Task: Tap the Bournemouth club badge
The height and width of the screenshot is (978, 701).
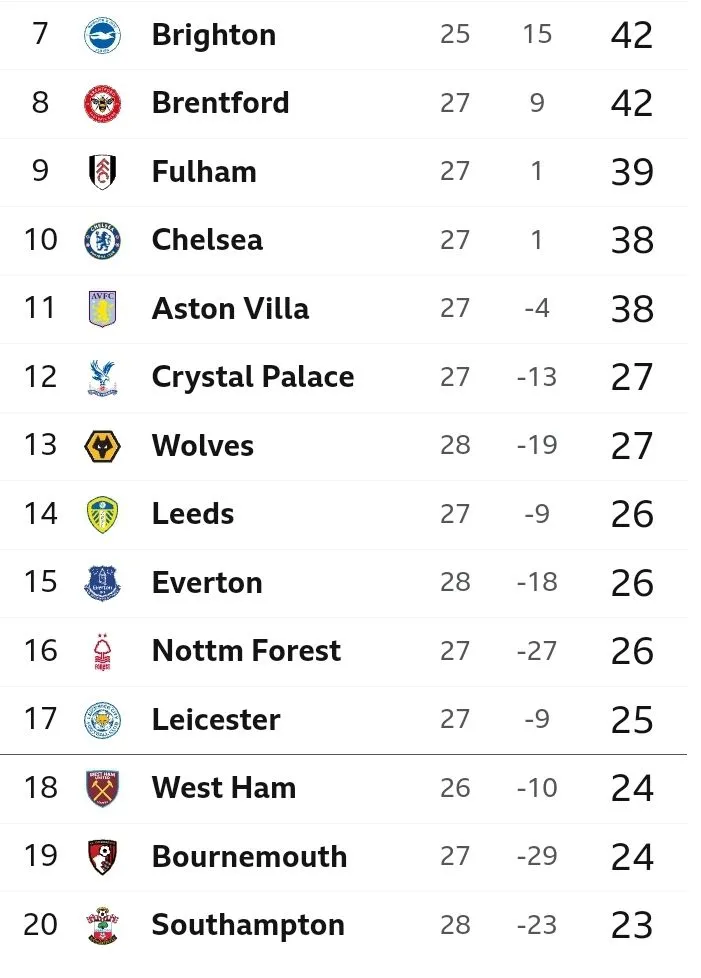Action: coord(102,857)
